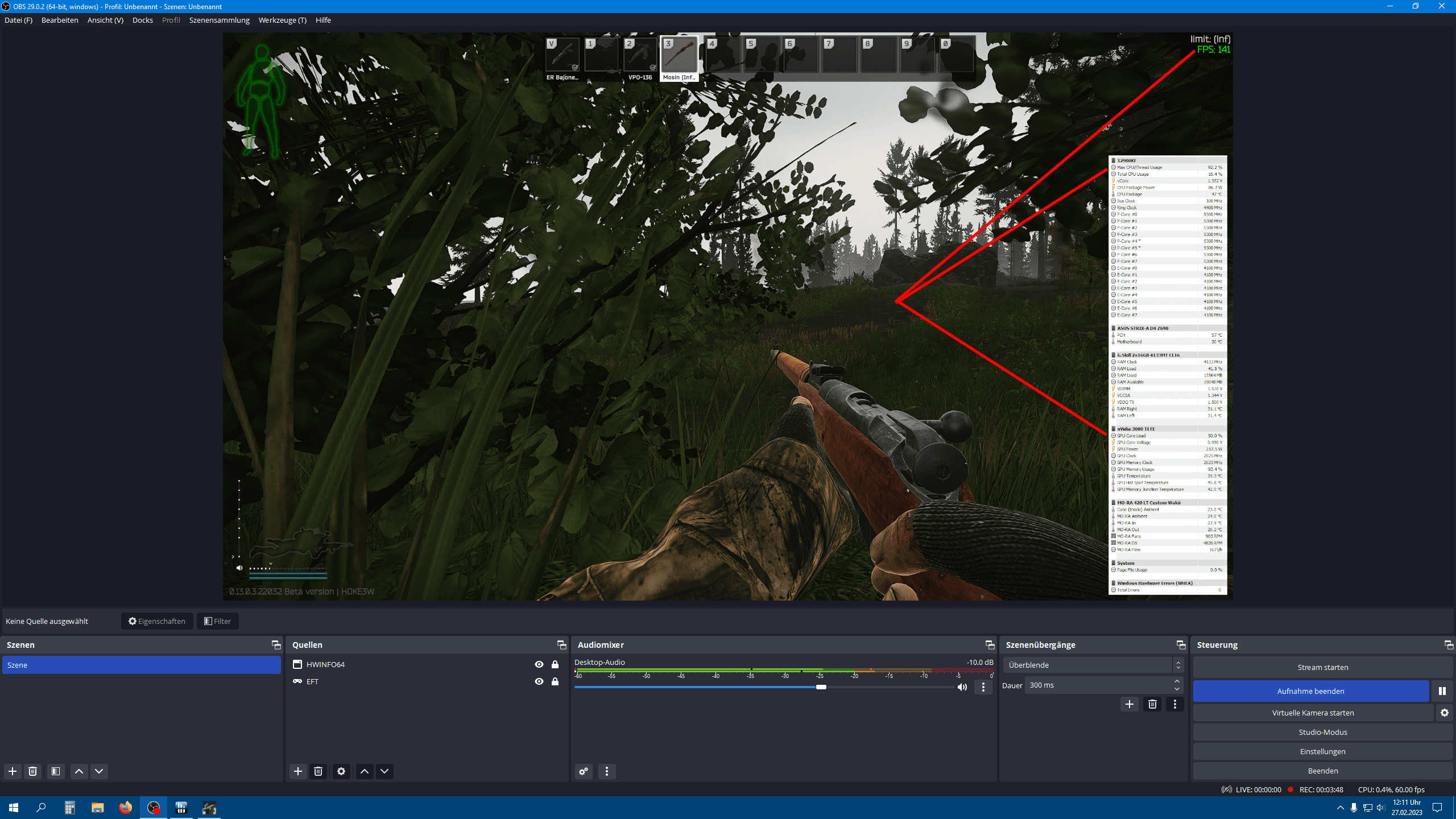Select EFT source row
Viewport: 1456px width, 819px height.
[427, 681]
